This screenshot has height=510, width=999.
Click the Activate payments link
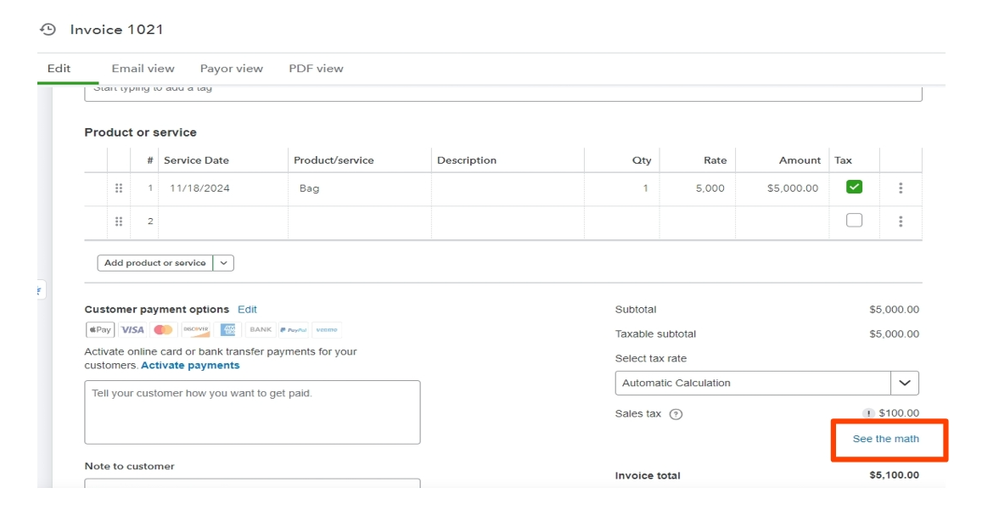[190, 366]
